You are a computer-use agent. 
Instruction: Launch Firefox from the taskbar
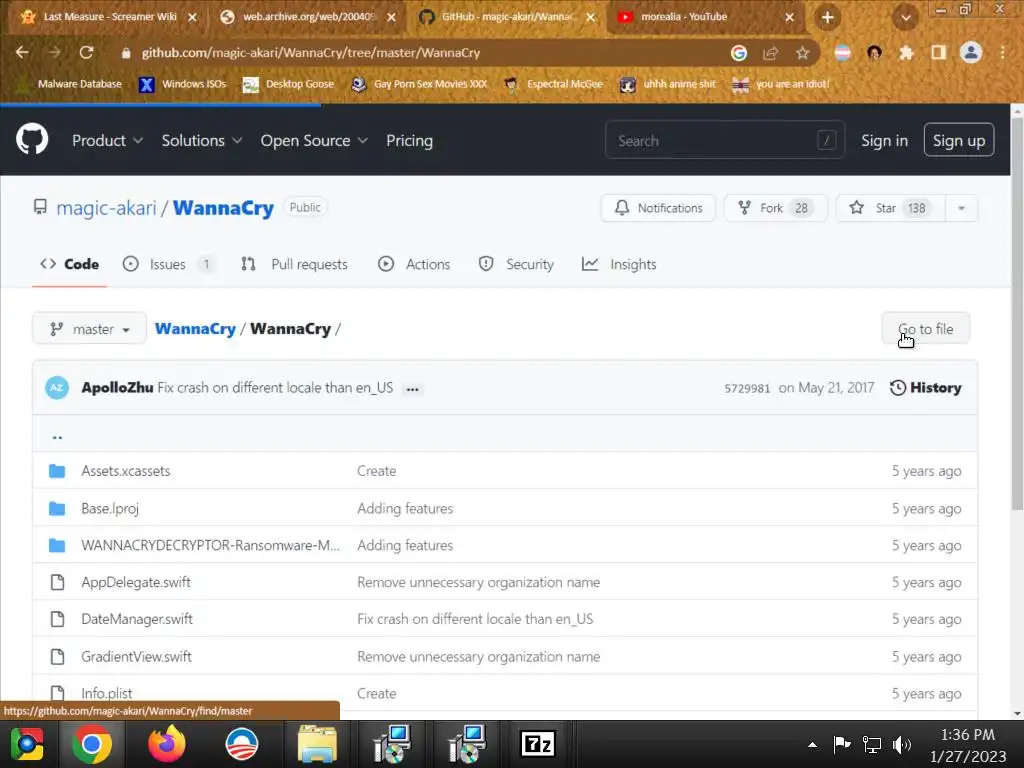click(x=167, y=744)
